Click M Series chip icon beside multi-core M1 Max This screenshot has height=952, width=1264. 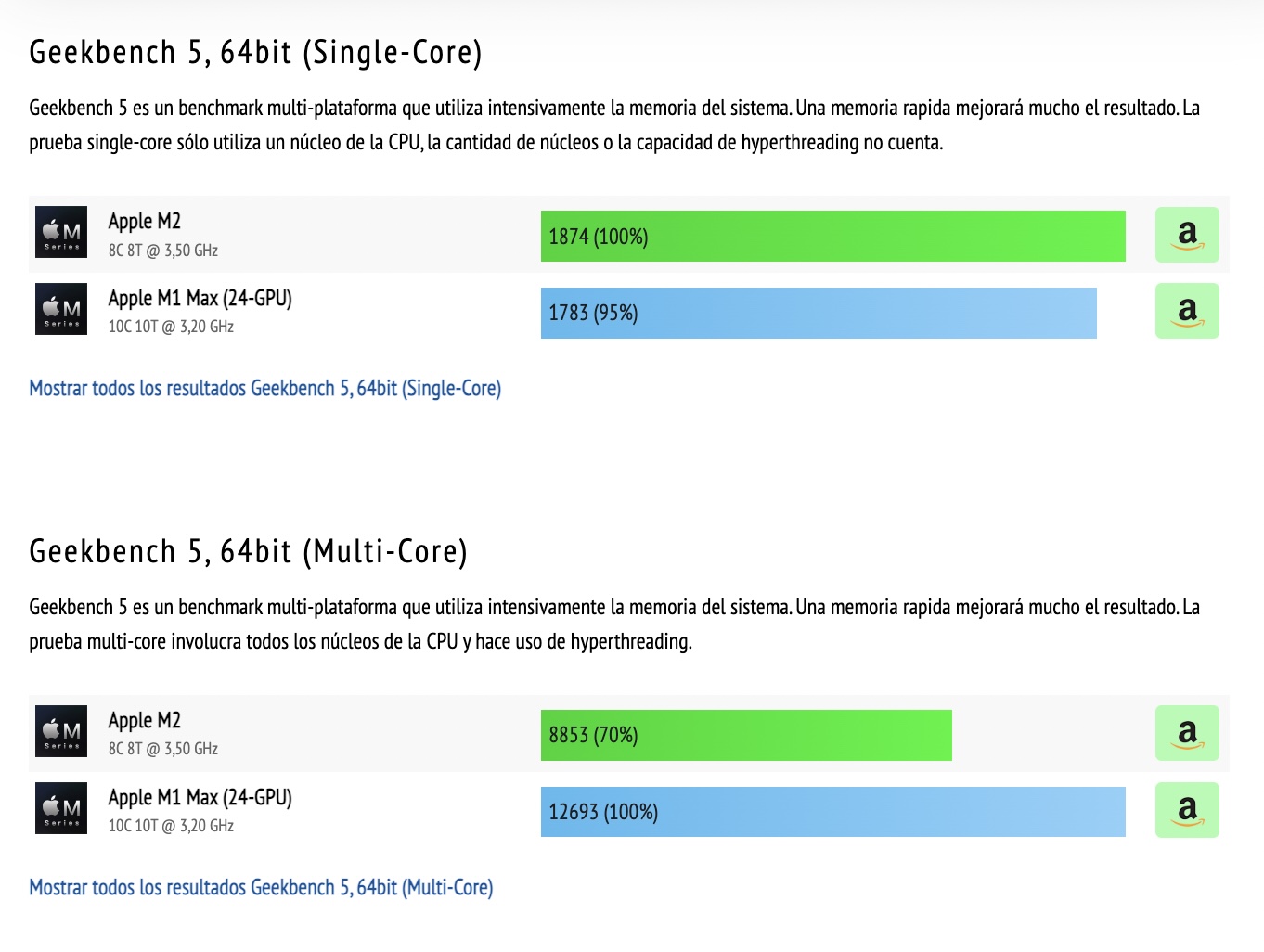click(61, 808)
